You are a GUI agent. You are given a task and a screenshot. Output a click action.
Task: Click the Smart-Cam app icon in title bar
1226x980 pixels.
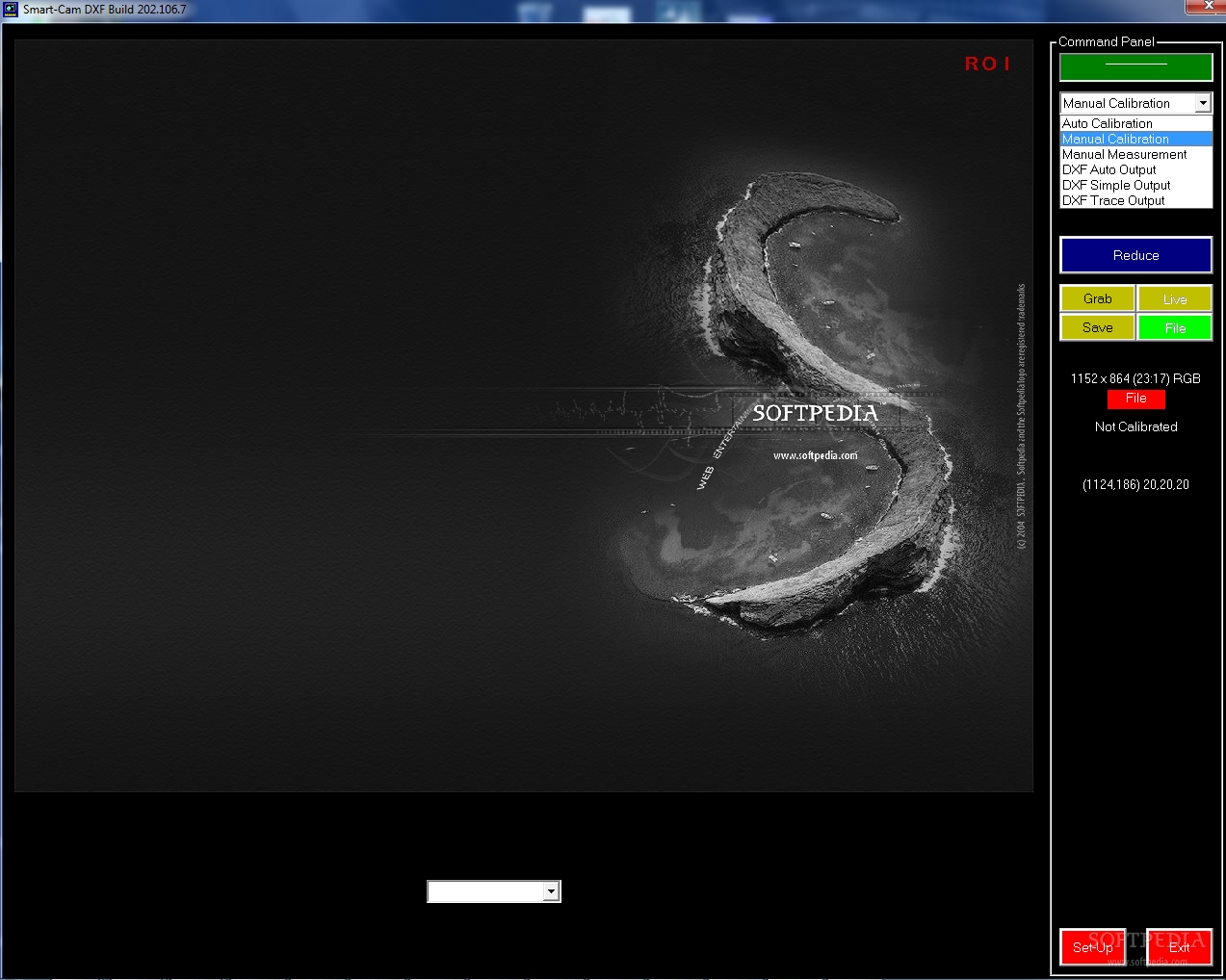[x=11, y=10]
